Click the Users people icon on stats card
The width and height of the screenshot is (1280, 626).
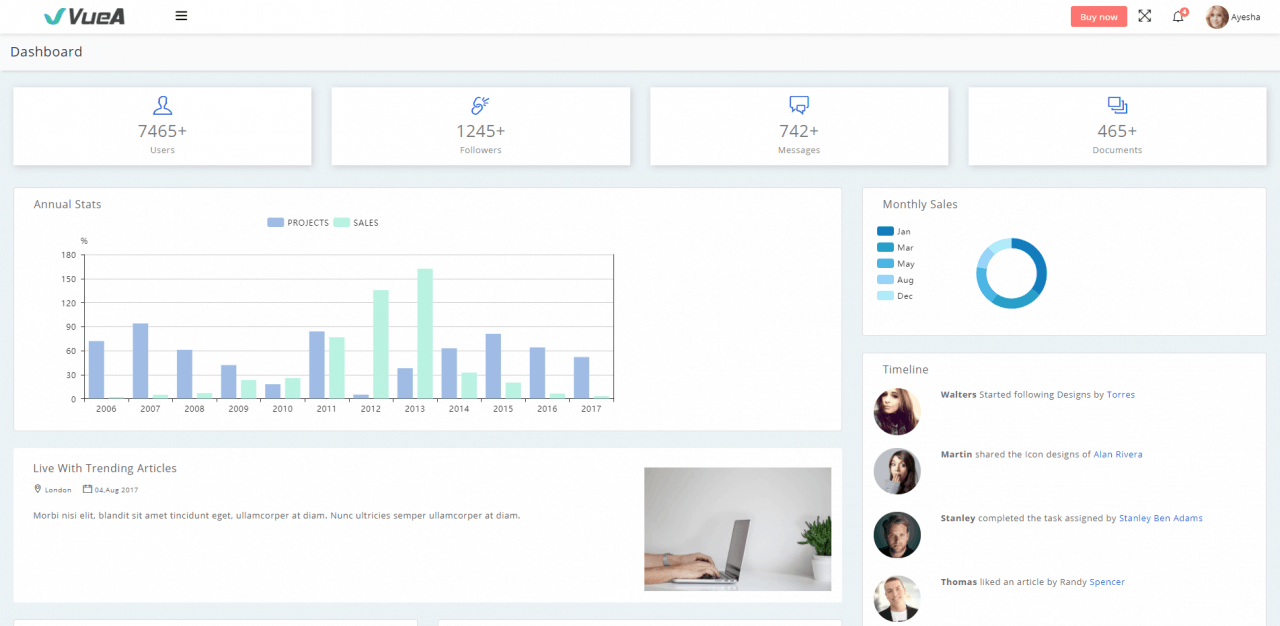[x=162, y=104]
